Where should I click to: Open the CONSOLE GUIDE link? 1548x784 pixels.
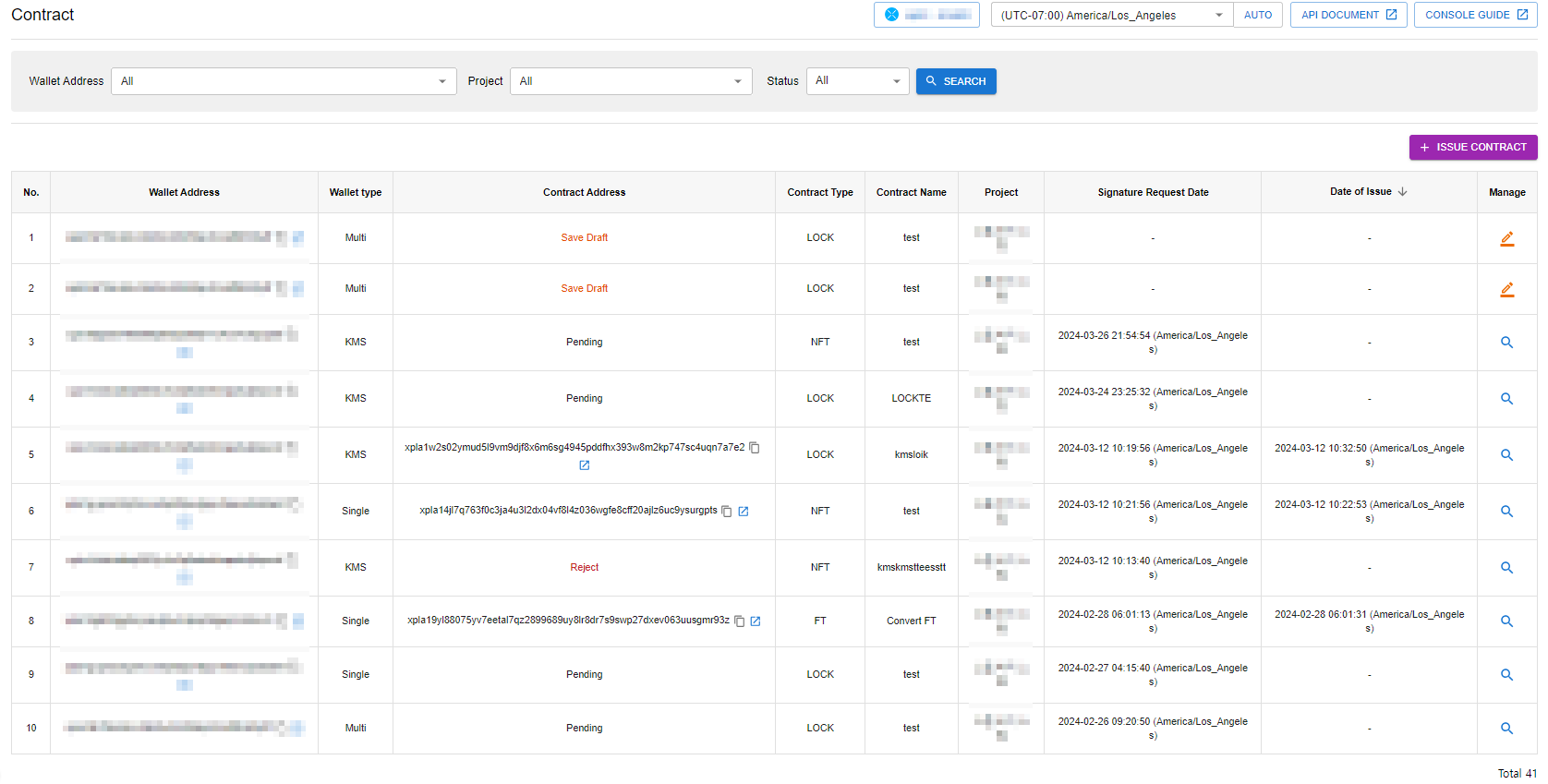click(x=1475, y=15)
